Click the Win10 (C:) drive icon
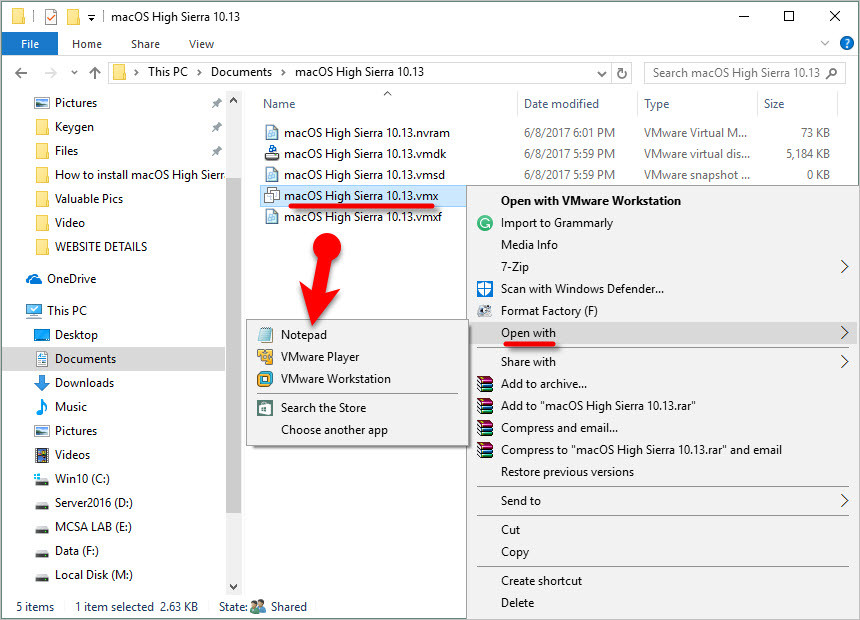Screen dimensions: 860x620 click(x=42, y=479)
